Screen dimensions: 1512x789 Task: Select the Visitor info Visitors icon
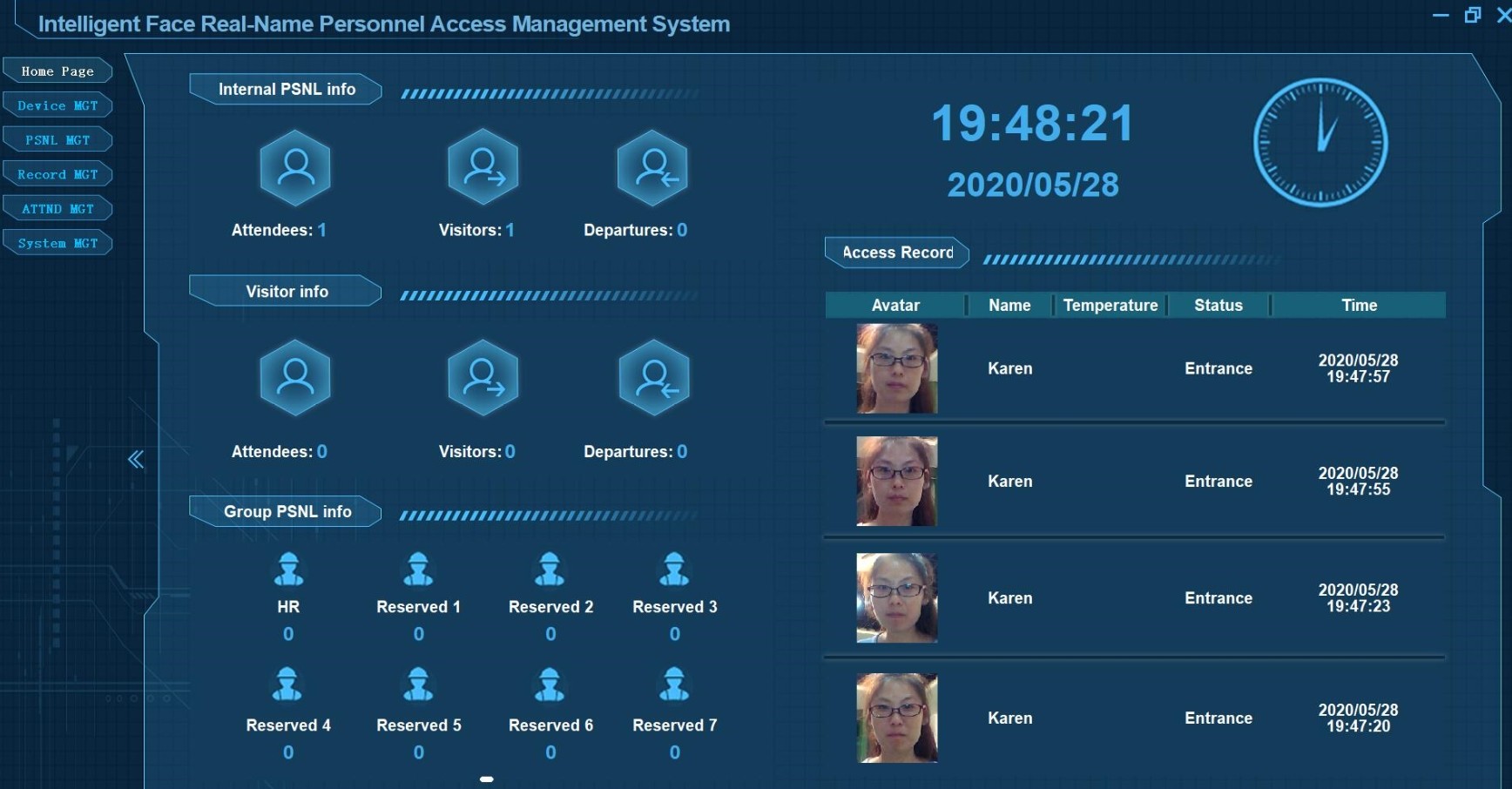tap(483, 377)
